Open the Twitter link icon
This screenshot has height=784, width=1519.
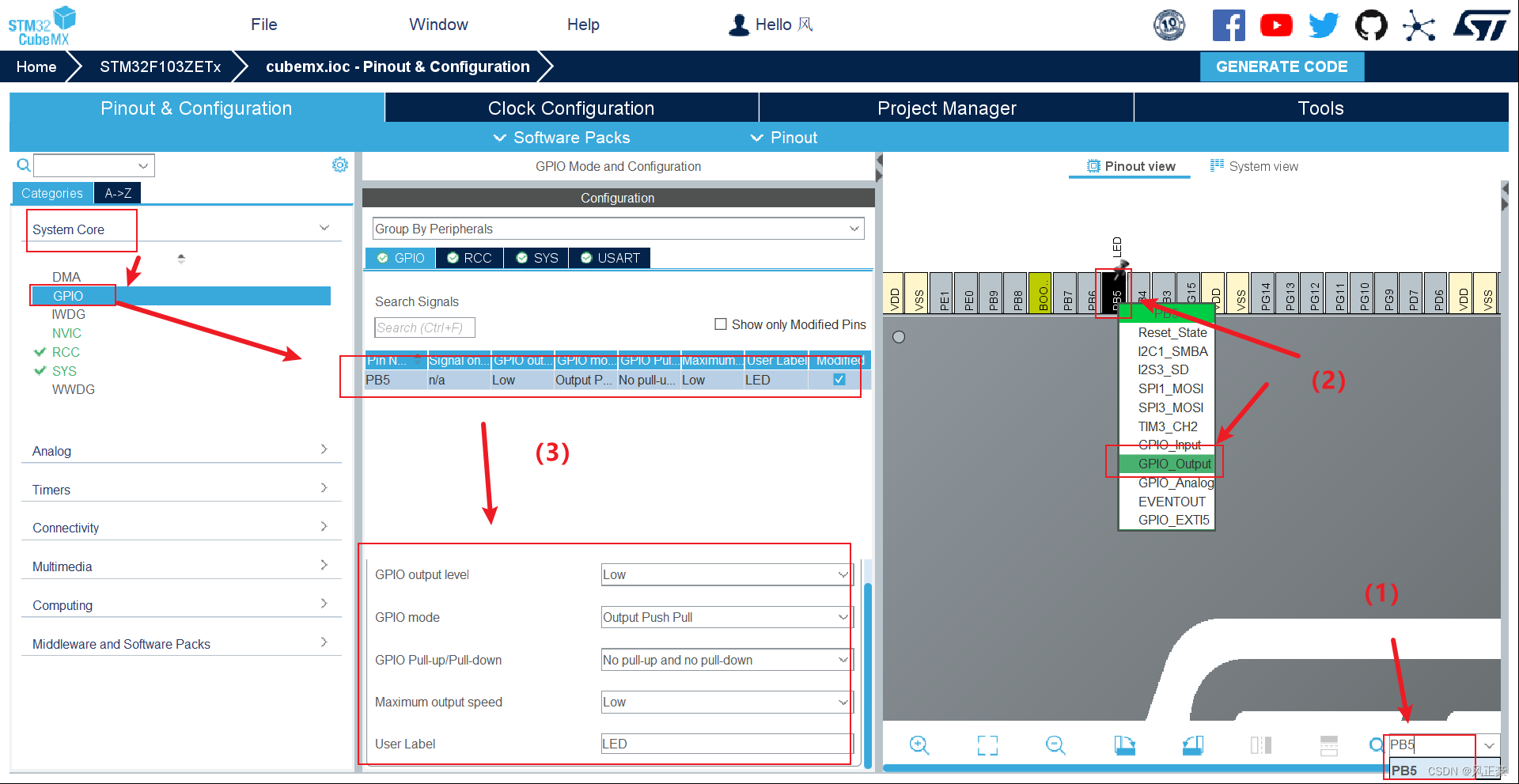pyautogui.click(x=1324, y=25)
